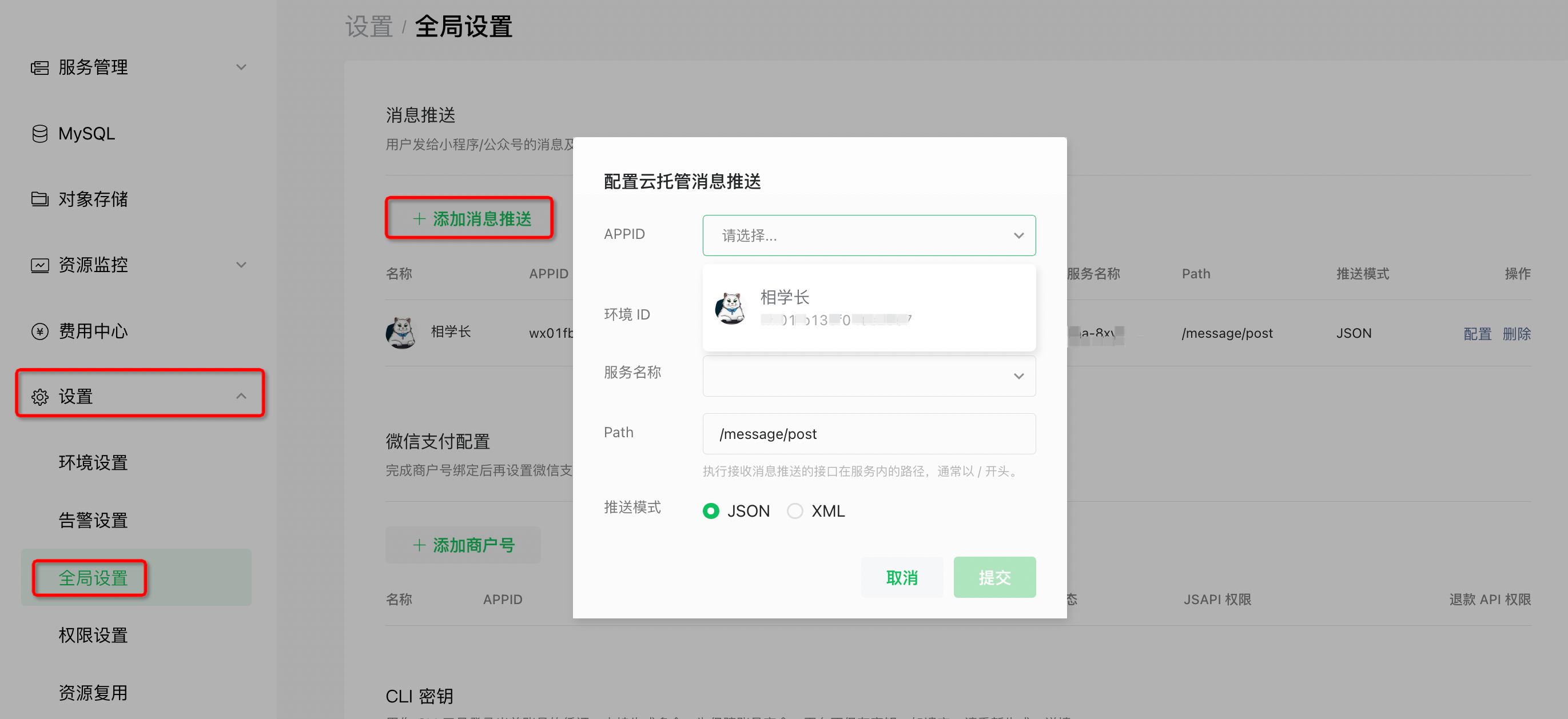The image size is (1568, 719).
Task: Open the 服务名称 dropdown
Action: click(x=869, y=376)
